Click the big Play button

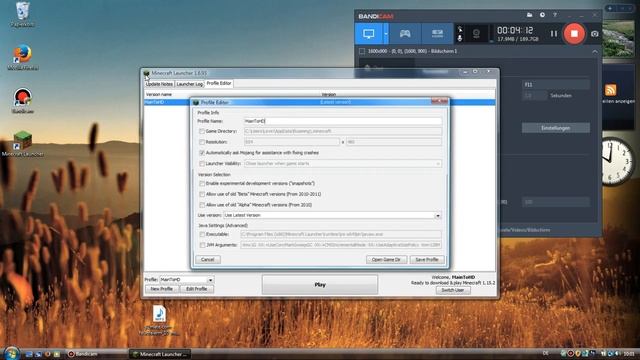click(320, 284)
